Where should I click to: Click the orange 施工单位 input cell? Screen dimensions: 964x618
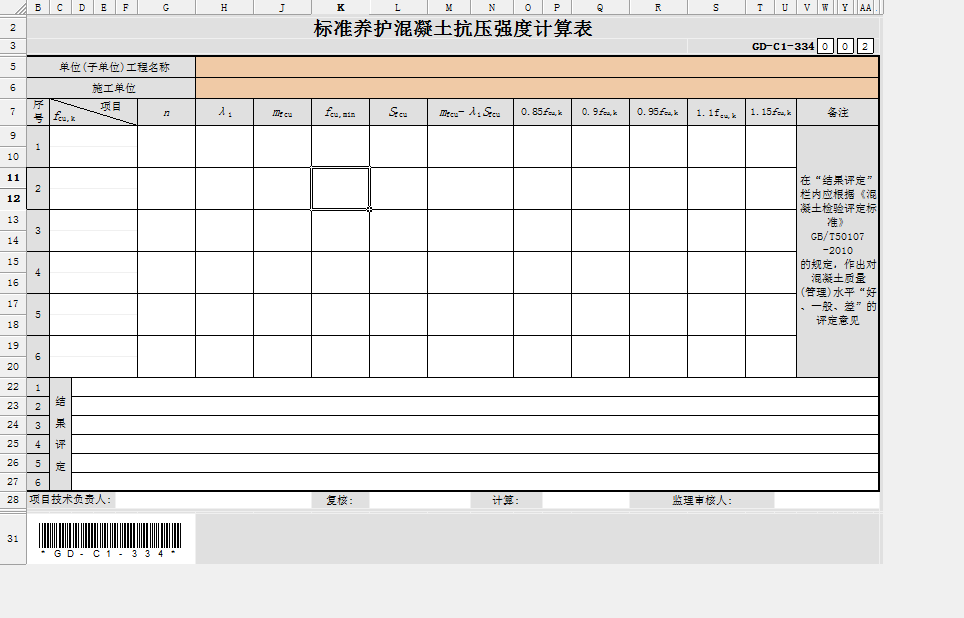[x=537, y=88]
